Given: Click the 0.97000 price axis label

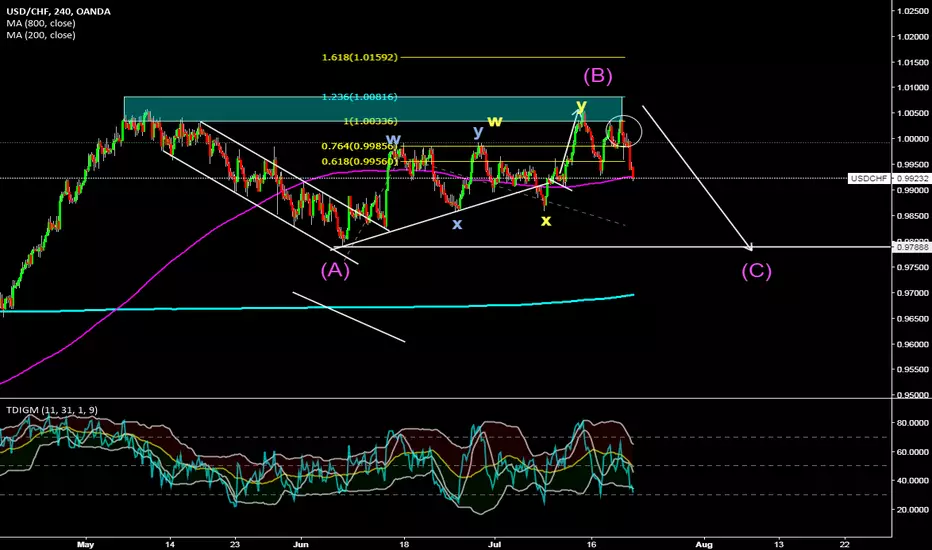Looking at the screenshot, I should click(x=912, y=293).
